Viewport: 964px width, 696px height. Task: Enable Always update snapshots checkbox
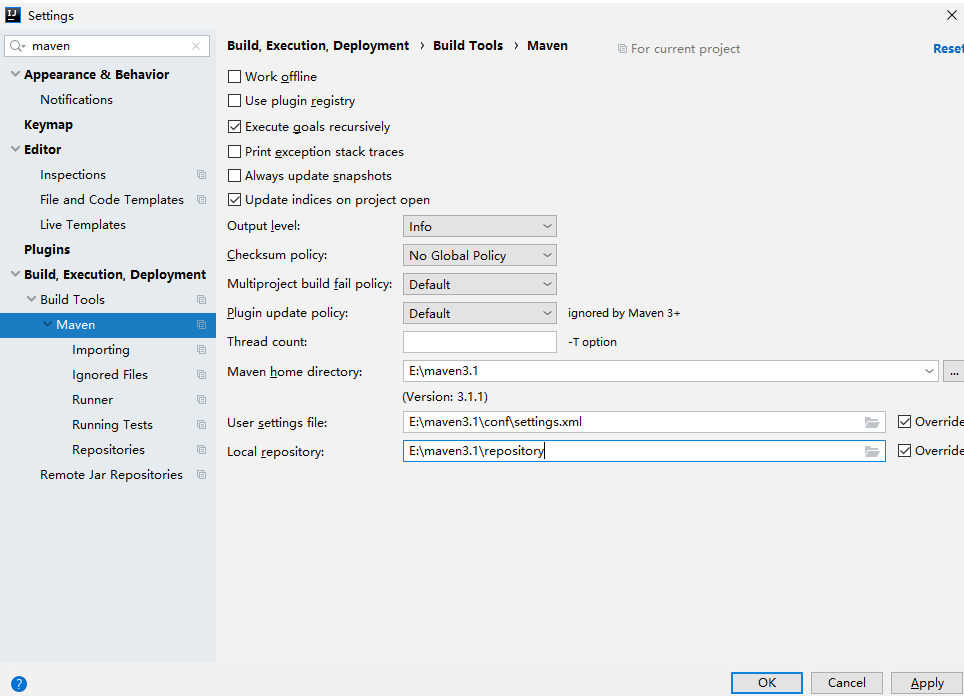234,176
